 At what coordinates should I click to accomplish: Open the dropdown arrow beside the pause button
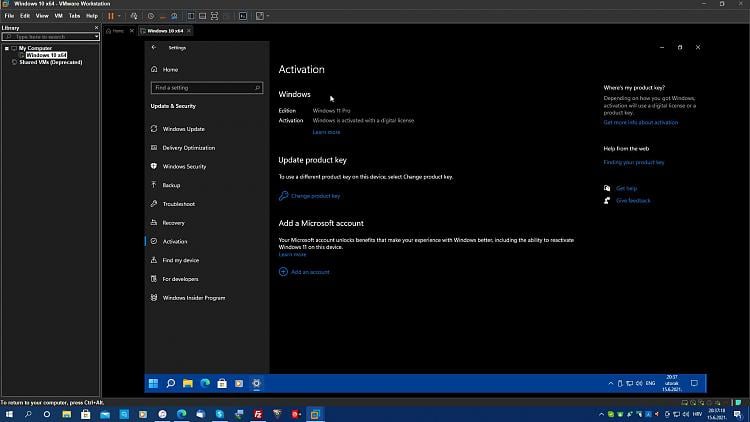119,16
